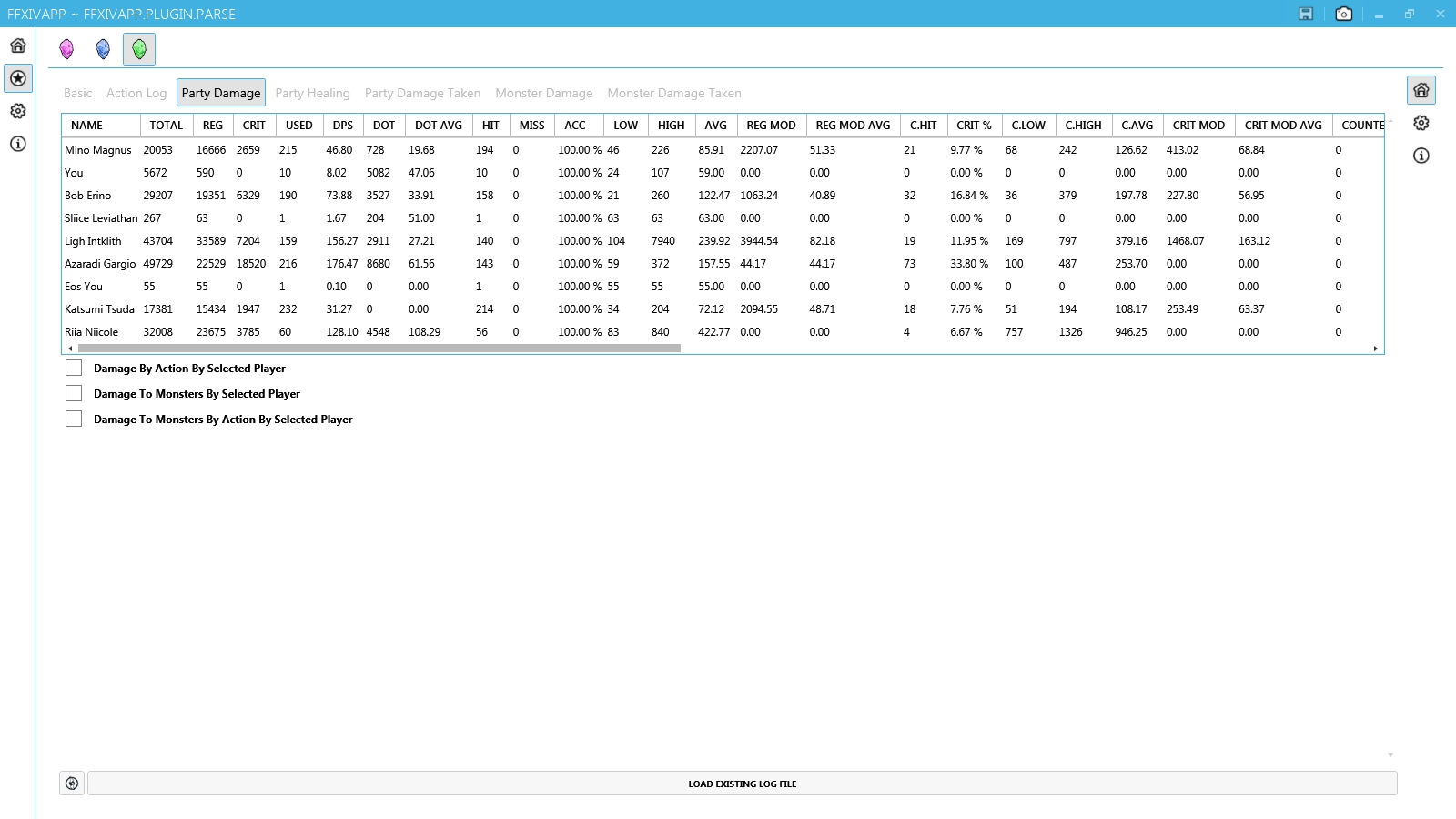This screenshot has width=1456, height=819.
Task: Select the Azaradi Gargio row
Action: coord(100,264)
